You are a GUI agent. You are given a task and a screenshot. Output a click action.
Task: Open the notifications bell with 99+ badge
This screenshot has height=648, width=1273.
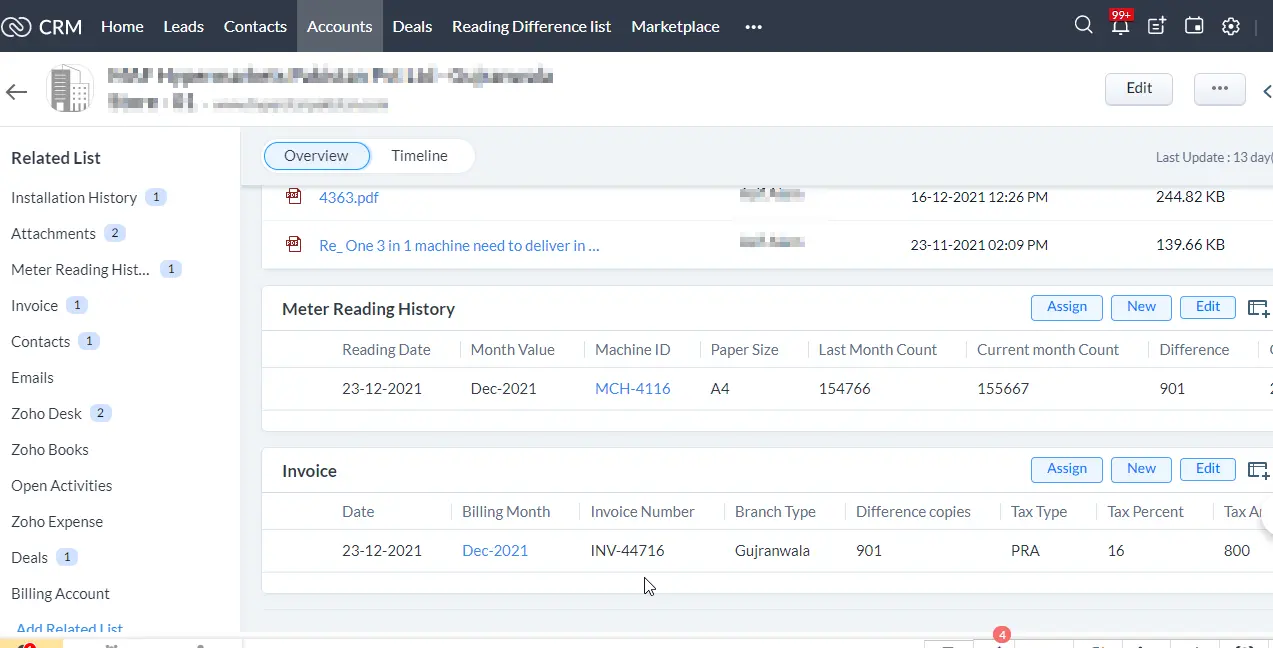pyautogui.click(x=1120, y=27)
